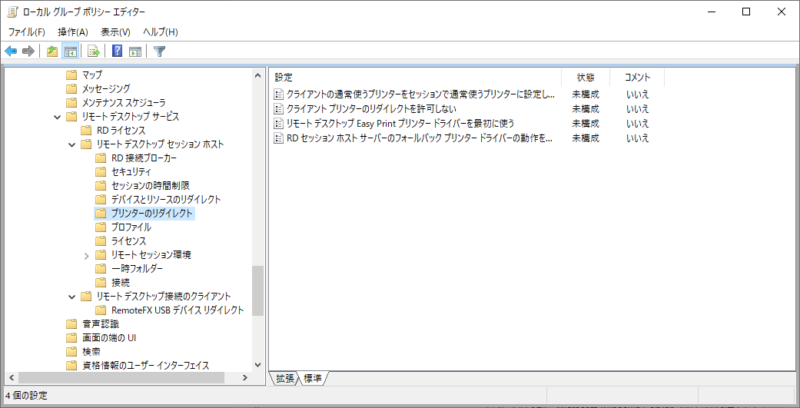The width and height of the screenshot is (800, 408).
Task: Expand the リモート セッション環境 node
Action: pos(86,255)
